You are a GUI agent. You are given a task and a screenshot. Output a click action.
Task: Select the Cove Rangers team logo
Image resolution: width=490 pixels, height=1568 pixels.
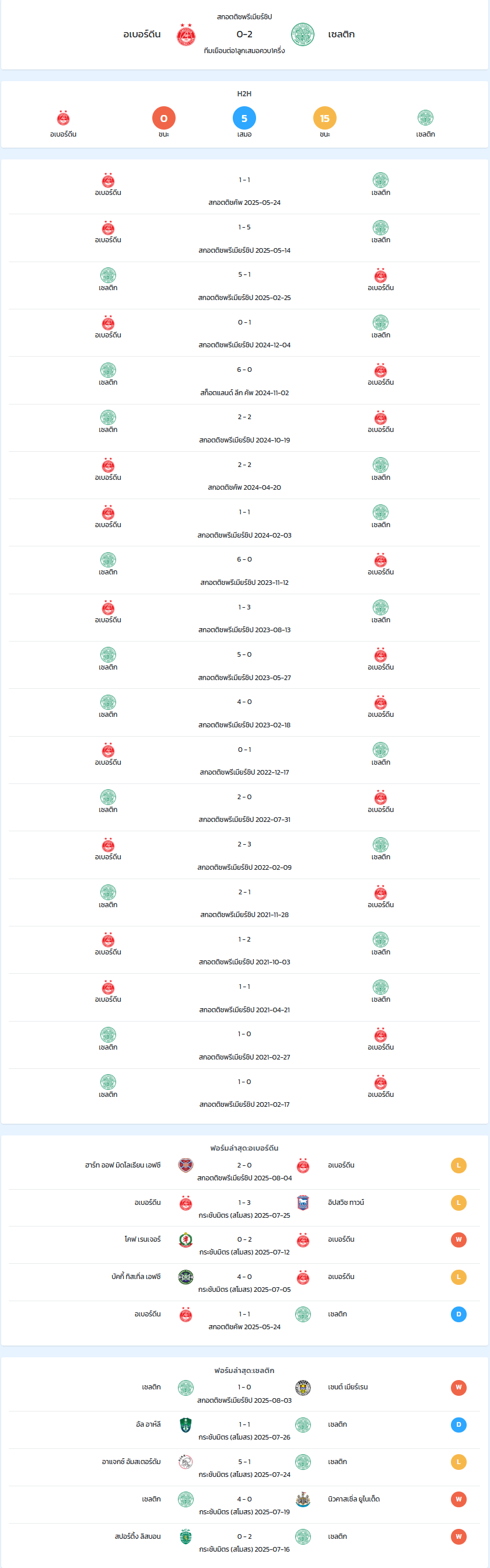coord(186,1239)
